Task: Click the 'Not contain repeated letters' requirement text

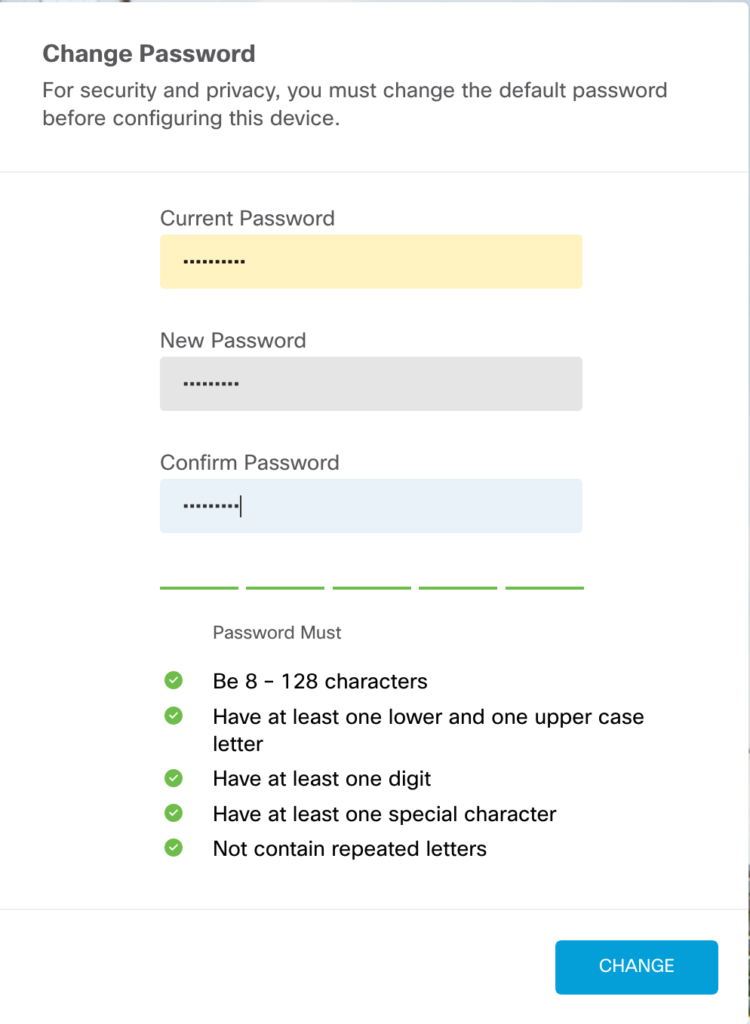Action: pos(349,849)
